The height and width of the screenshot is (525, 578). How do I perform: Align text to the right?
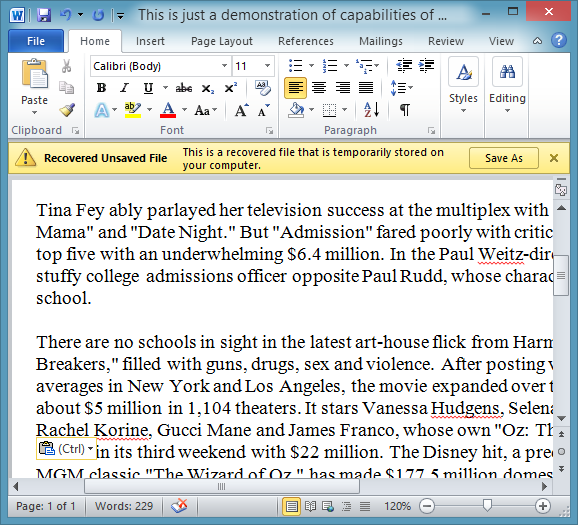pos(342,88)
